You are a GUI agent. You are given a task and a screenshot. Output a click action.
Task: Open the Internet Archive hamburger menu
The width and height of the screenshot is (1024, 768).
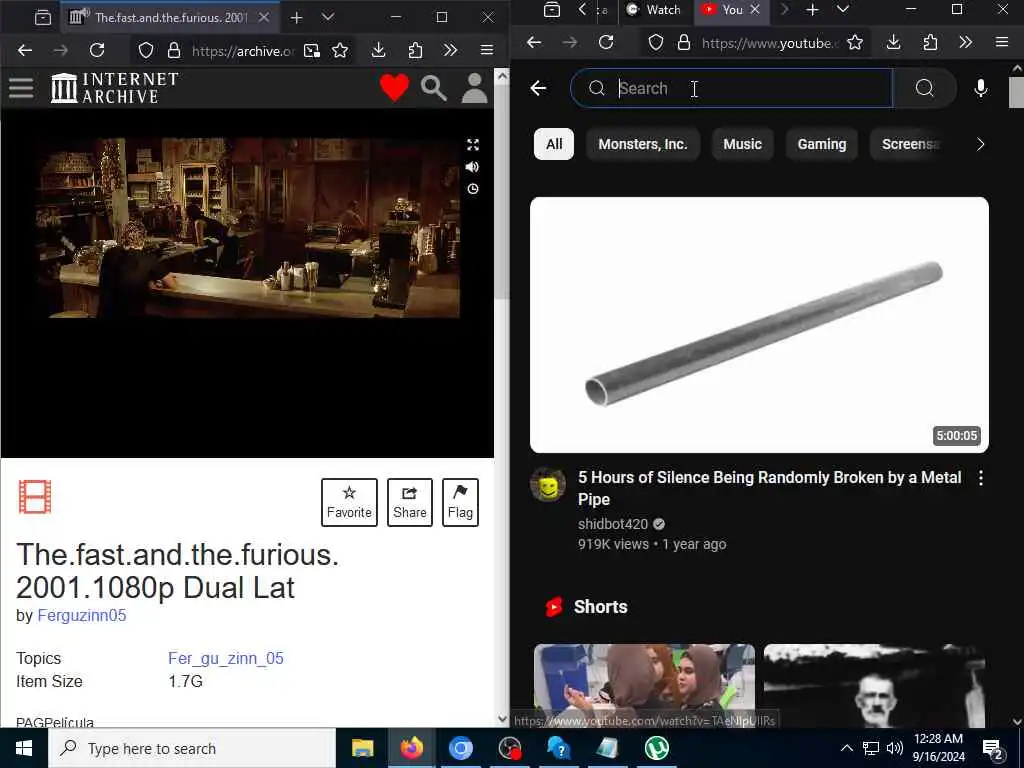tap(21, 88)
